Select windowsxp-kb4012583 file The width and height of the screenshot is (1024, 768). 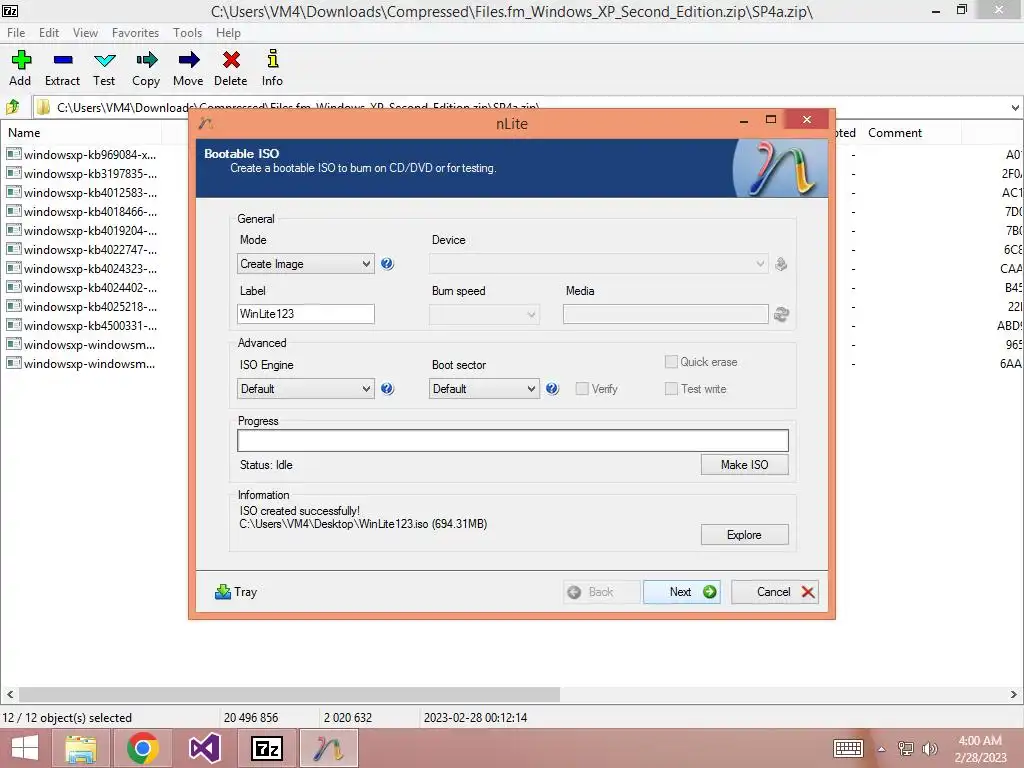click(82, 193)
